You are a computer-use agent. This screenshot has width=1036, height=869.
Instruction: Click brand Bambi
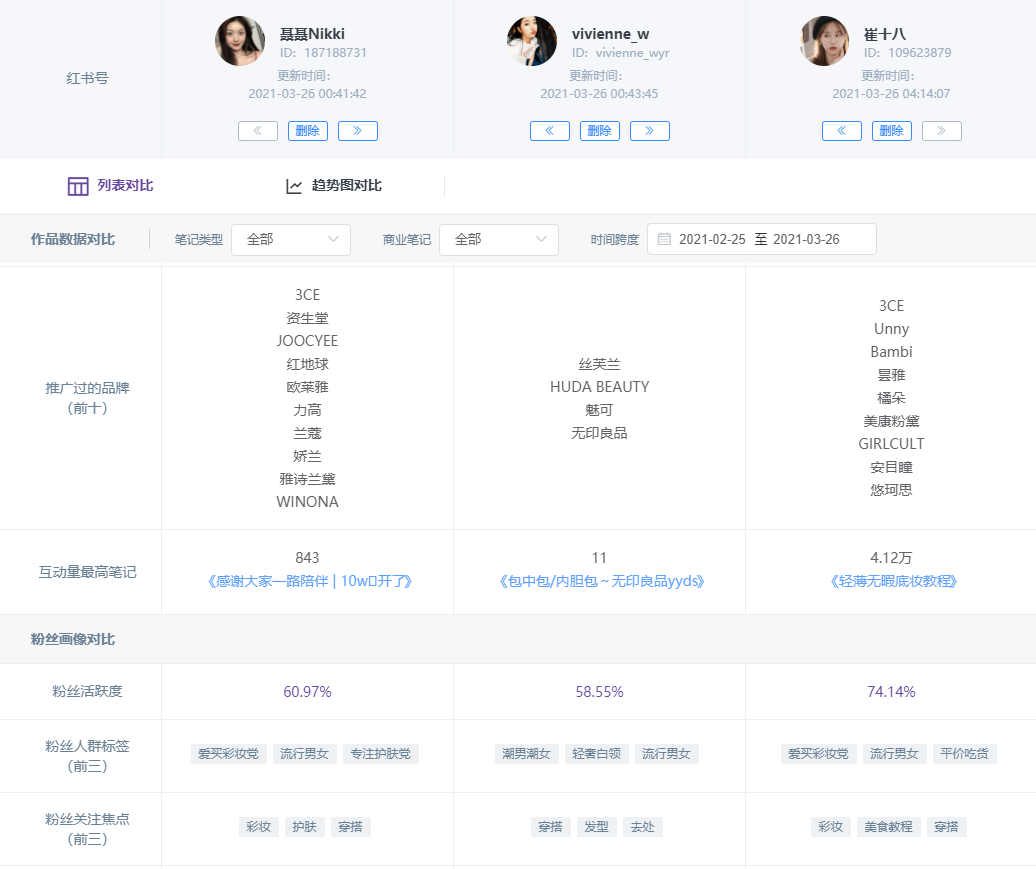coord(891,352)
